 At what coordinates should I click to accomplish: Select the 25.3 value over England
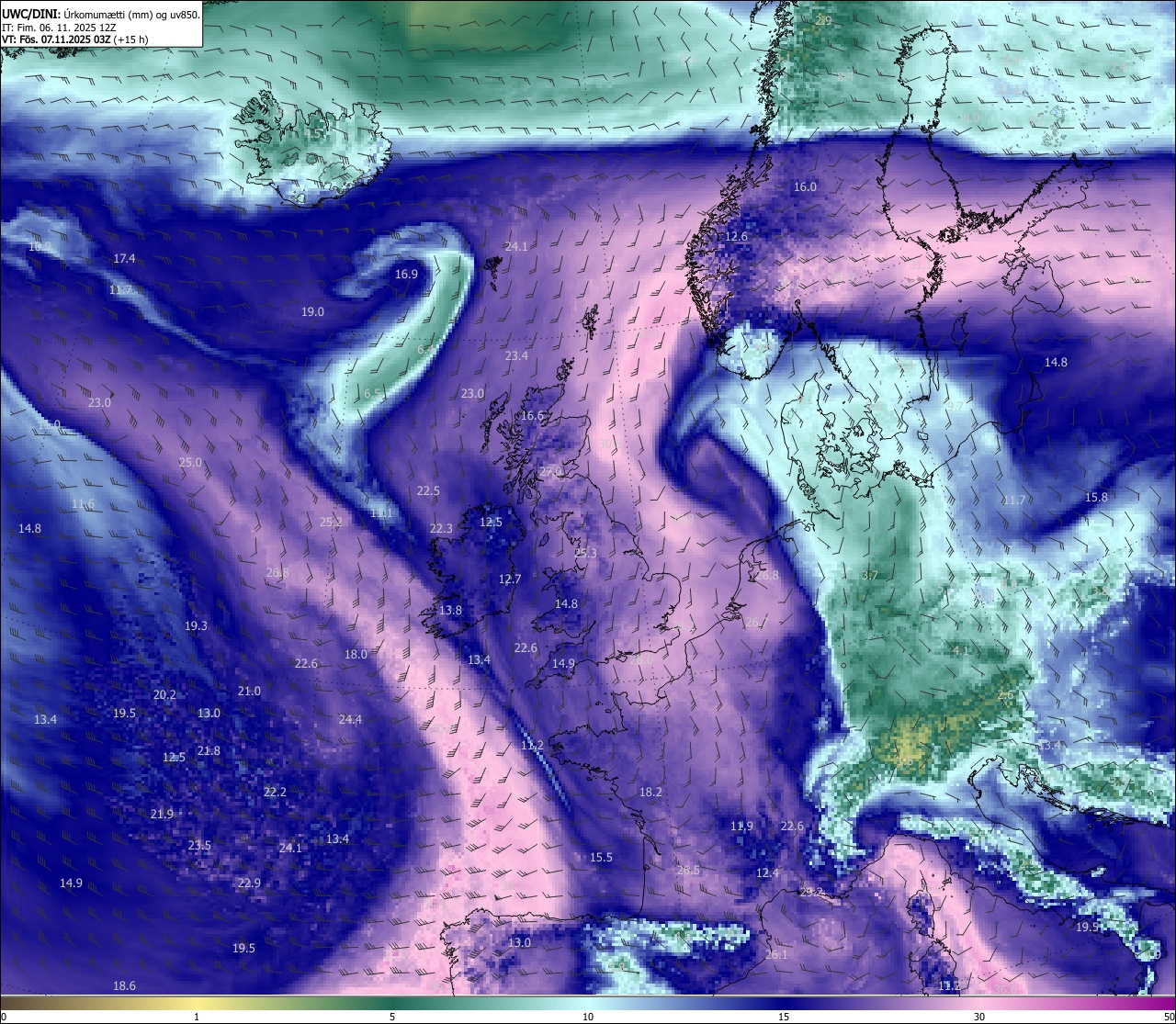point(585,553)
